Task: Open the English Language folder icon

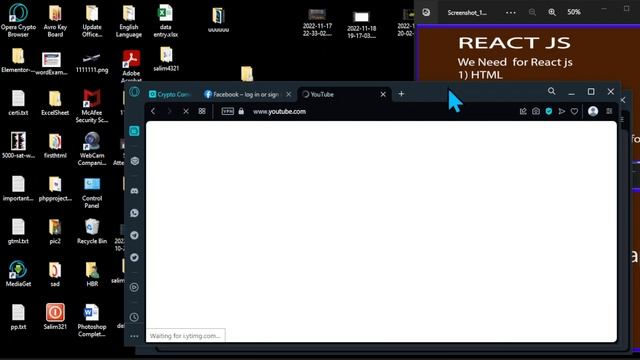Action: click(129, 21)
